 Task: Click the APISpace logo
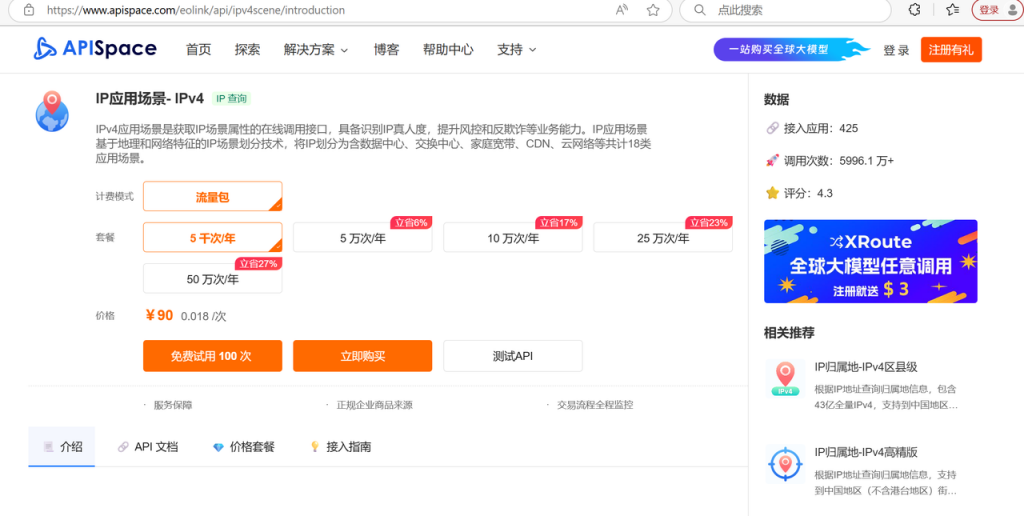point(95,49)
